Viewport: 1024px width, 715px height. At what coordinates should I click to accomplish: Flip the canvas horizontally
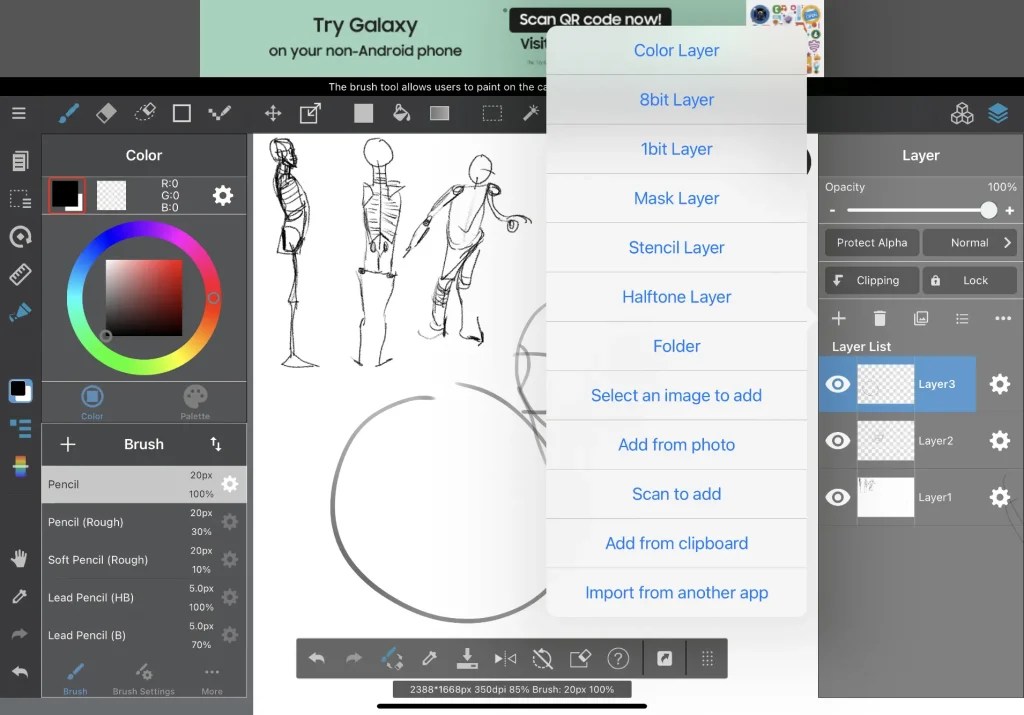point(503,658)
